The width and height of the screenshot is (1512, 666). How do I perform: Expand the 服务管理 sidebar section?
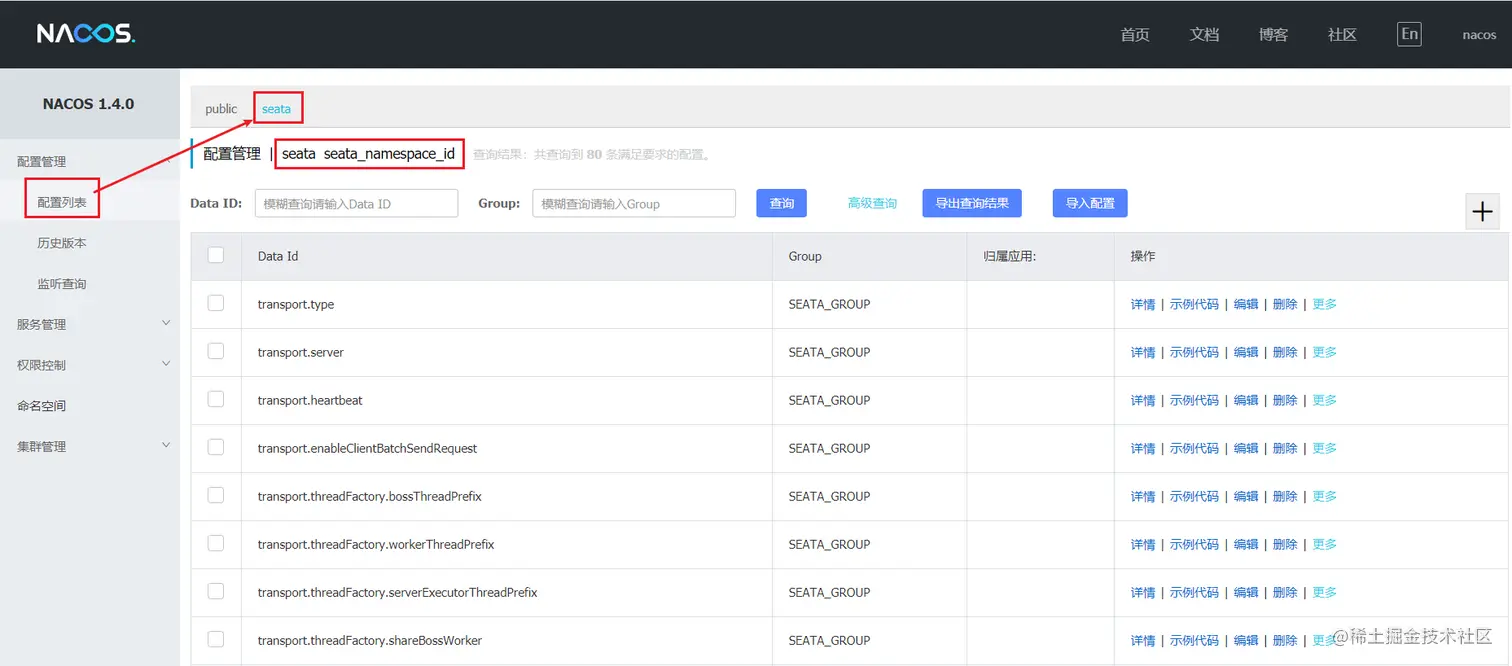click(x=90, y=324)
